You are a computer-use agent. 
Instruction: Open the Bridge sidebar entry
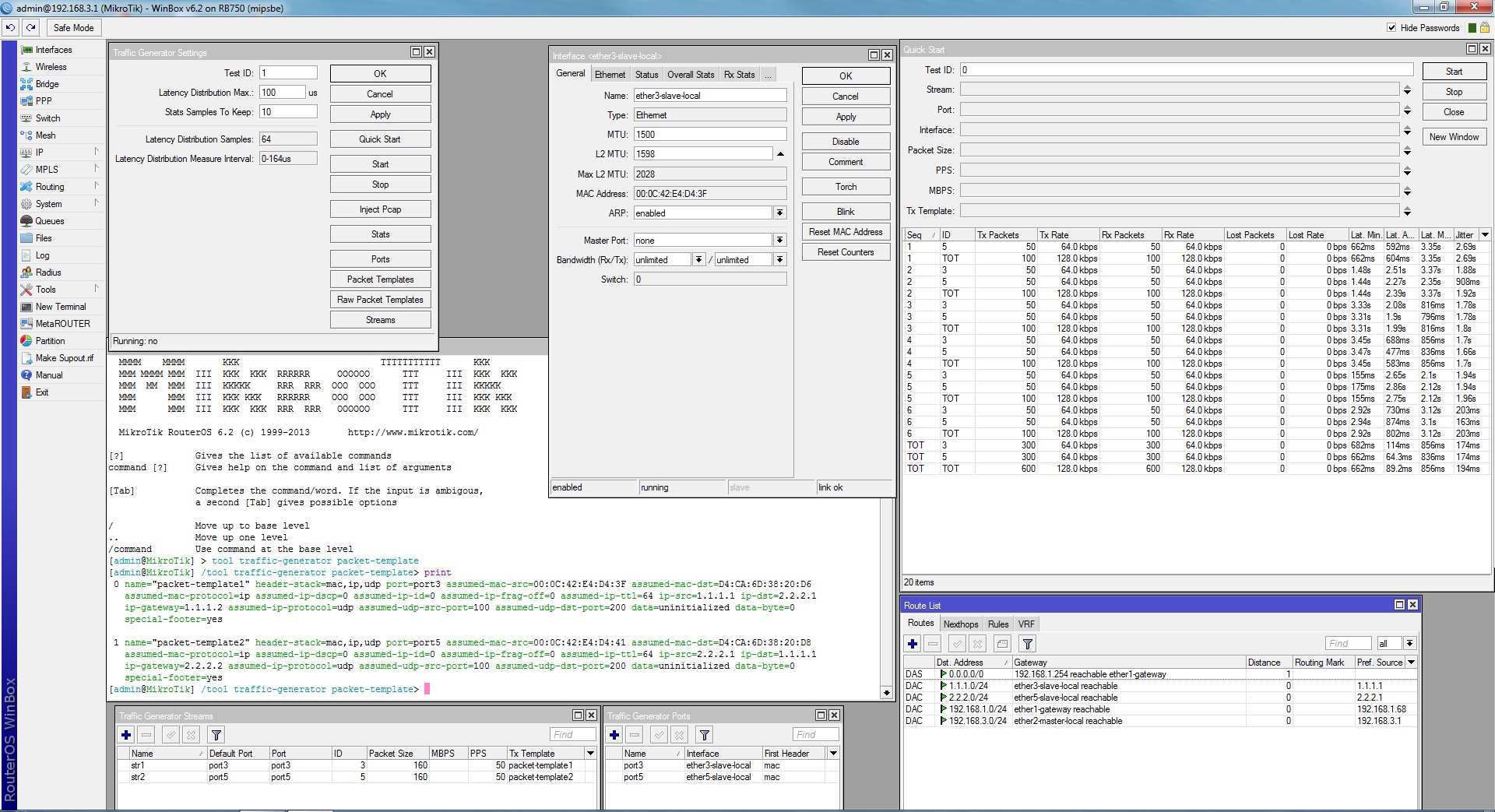click(47, 84)
